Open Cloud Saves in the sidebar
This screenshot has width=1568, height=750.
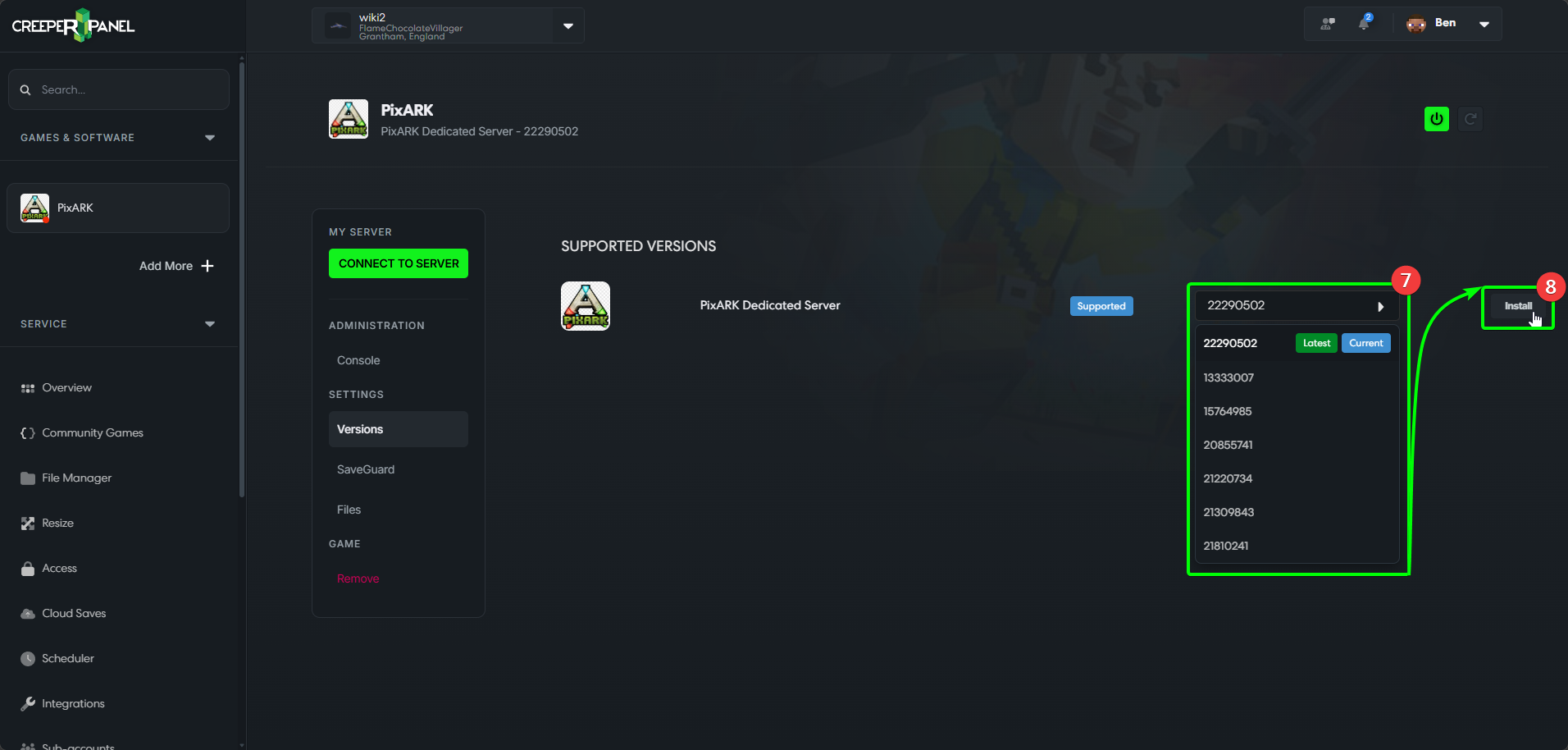click(x=74, y=613)
